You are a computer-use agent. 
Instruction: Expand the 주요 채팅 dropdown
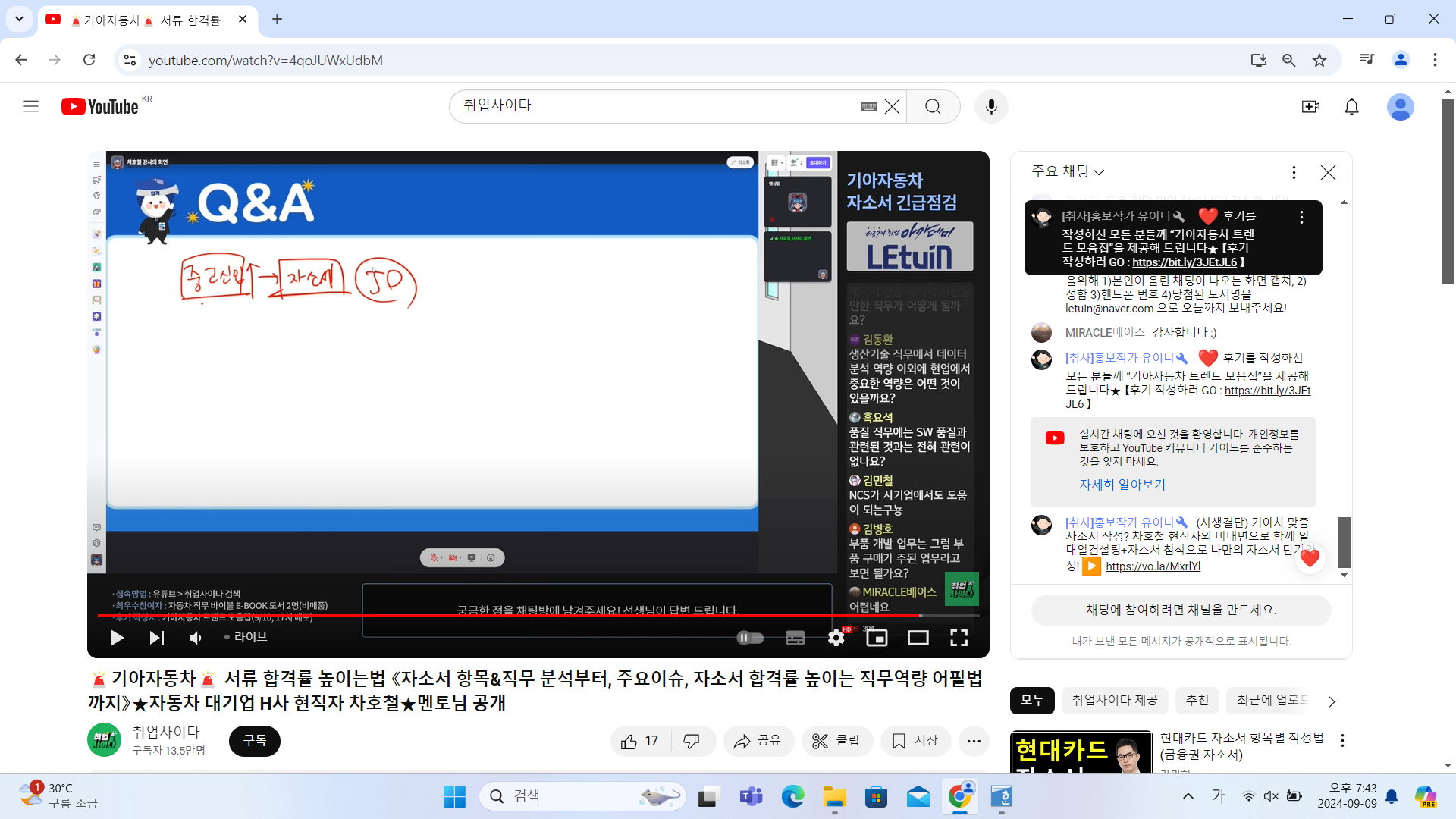click(1068, 172)
